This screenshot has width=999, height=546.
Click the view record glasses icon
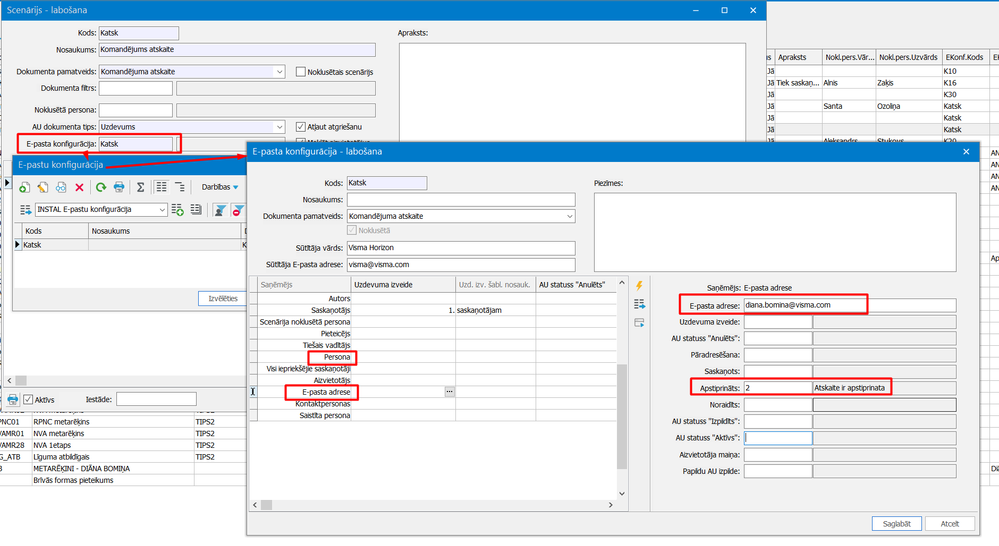point(60,187)
